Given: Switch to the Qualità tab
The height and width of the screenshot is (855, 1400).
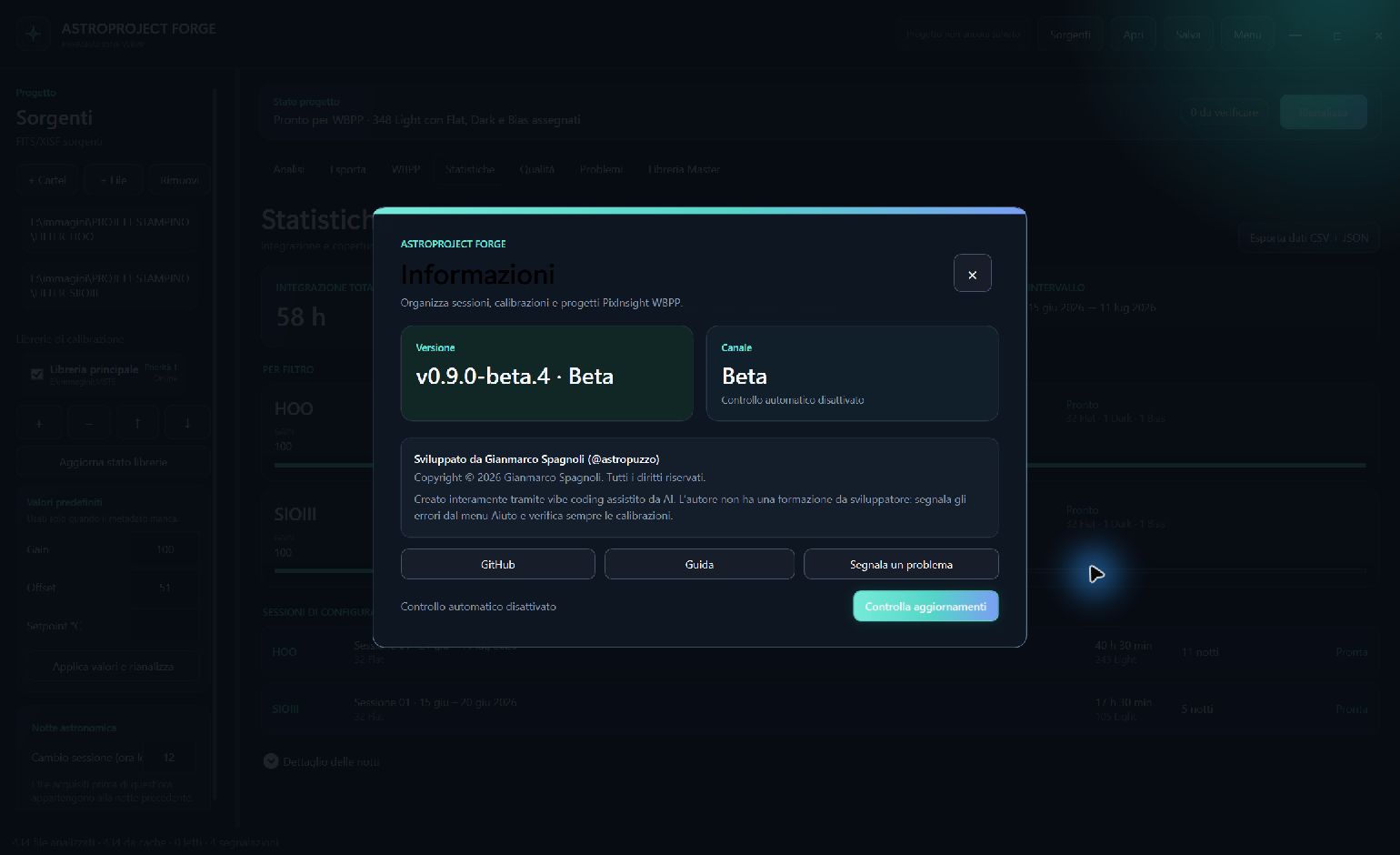Looking at the screenshot, I should point(536,169).
